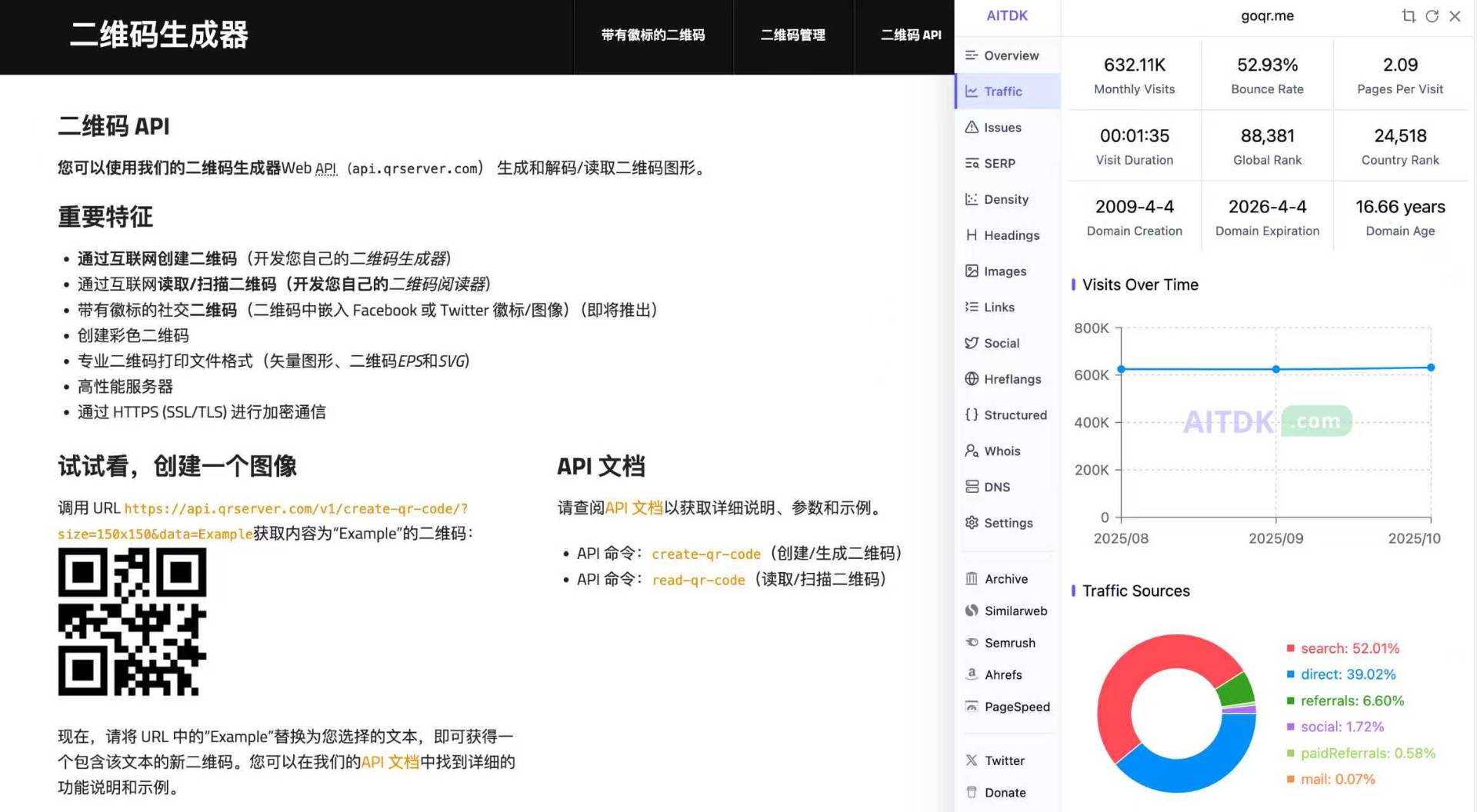Image resolution: width=1477 pixels, height=812 pixels.
Task: Open the Settings gear icon
Action: coord(972,523)
